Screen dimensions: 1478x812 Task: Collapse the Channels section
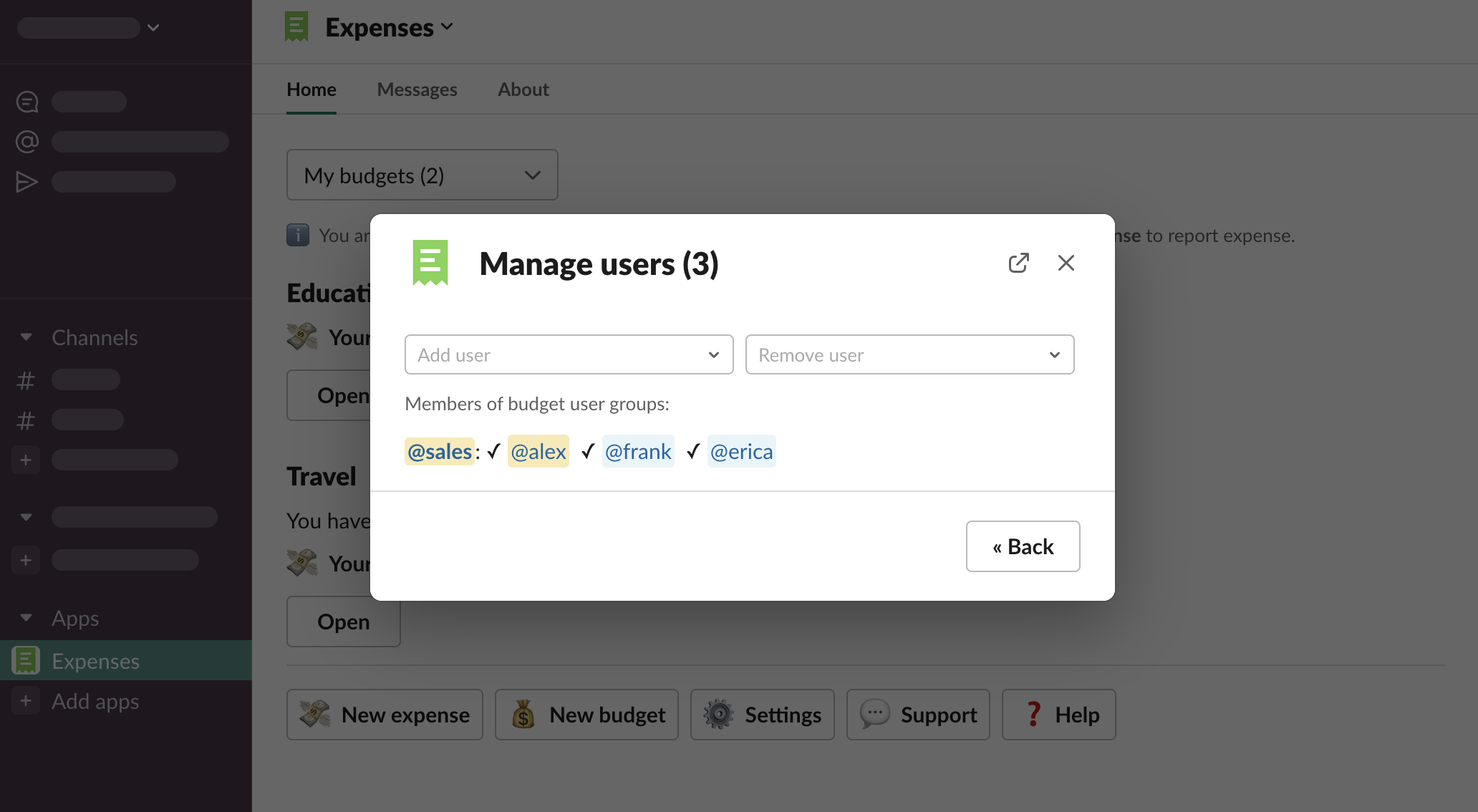tap(26, 337)
